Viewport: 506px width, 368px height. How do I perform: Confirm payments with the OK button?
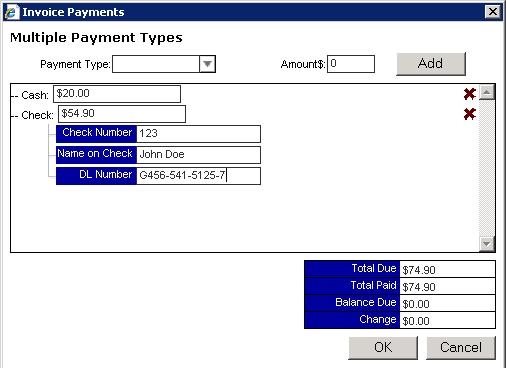383,348
